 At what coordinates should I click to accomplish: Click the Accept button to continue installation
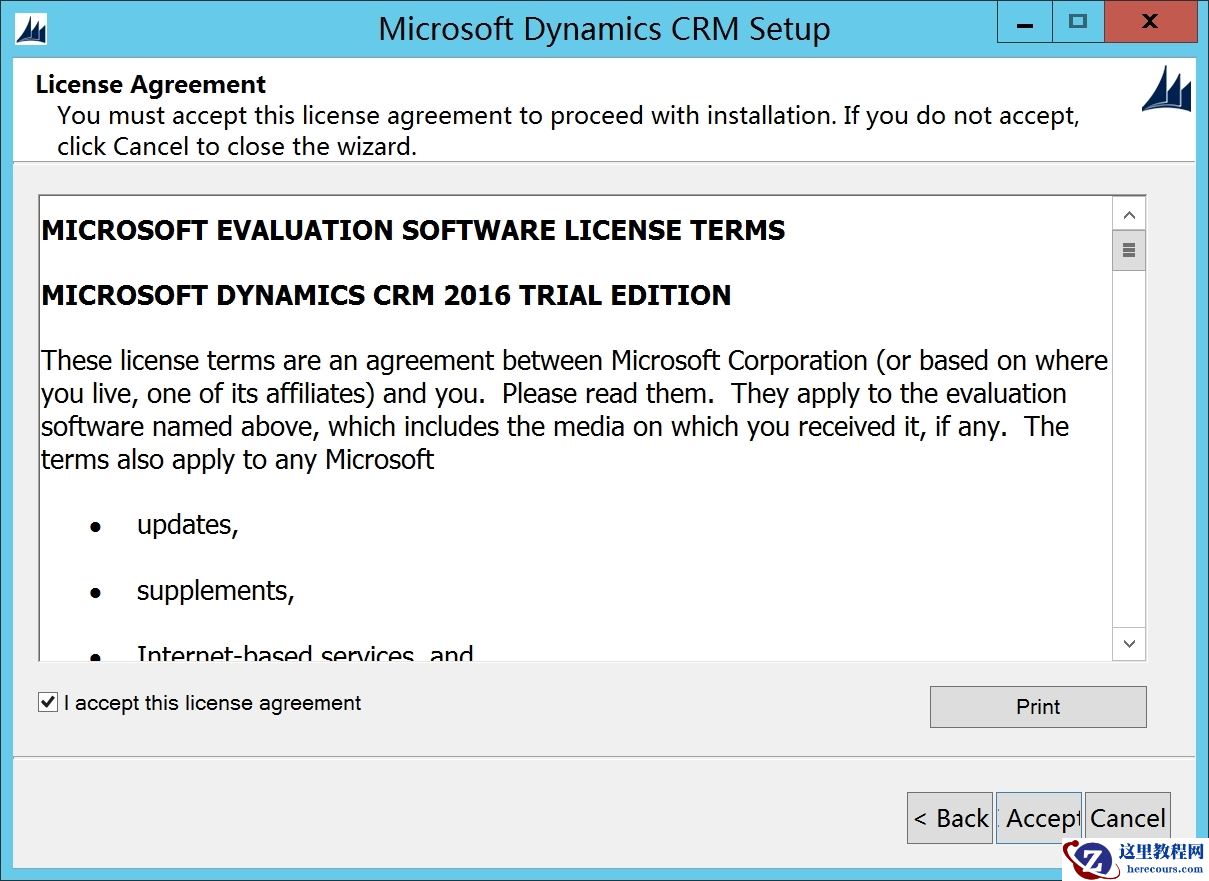point(1040,817)
